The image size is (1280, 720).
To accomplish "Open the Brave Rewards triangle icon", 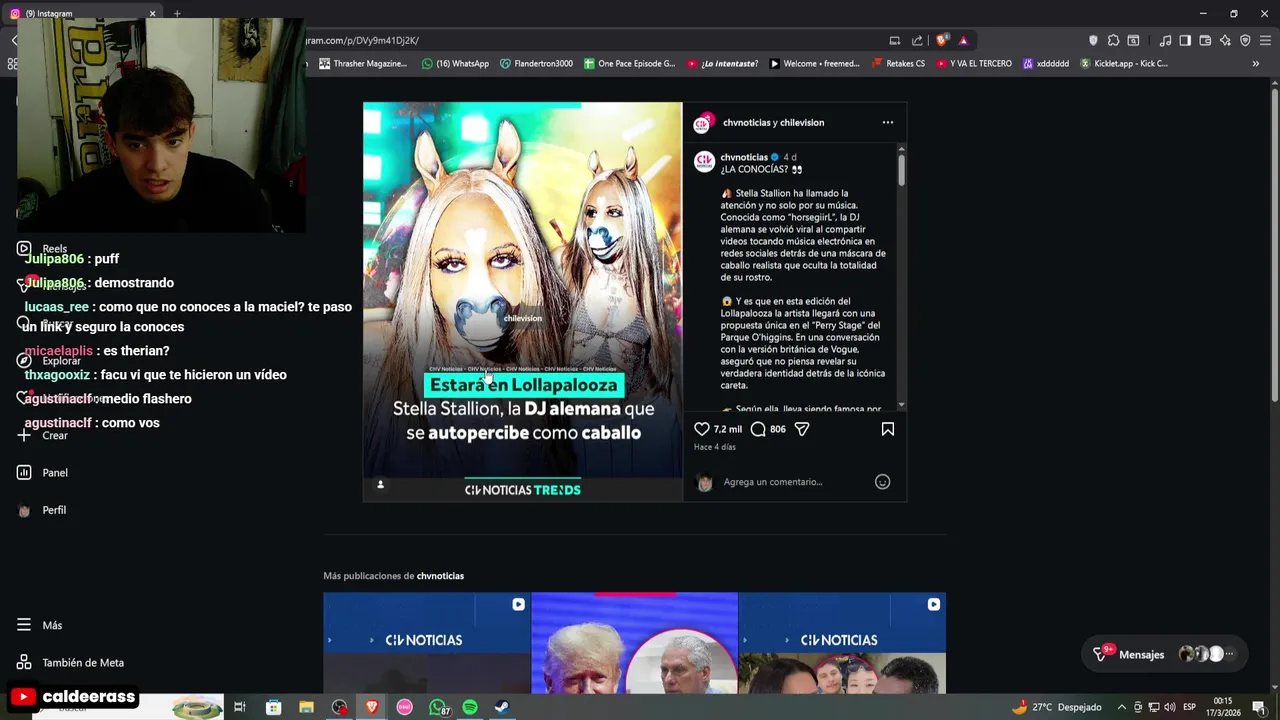I will coord(963,41).
